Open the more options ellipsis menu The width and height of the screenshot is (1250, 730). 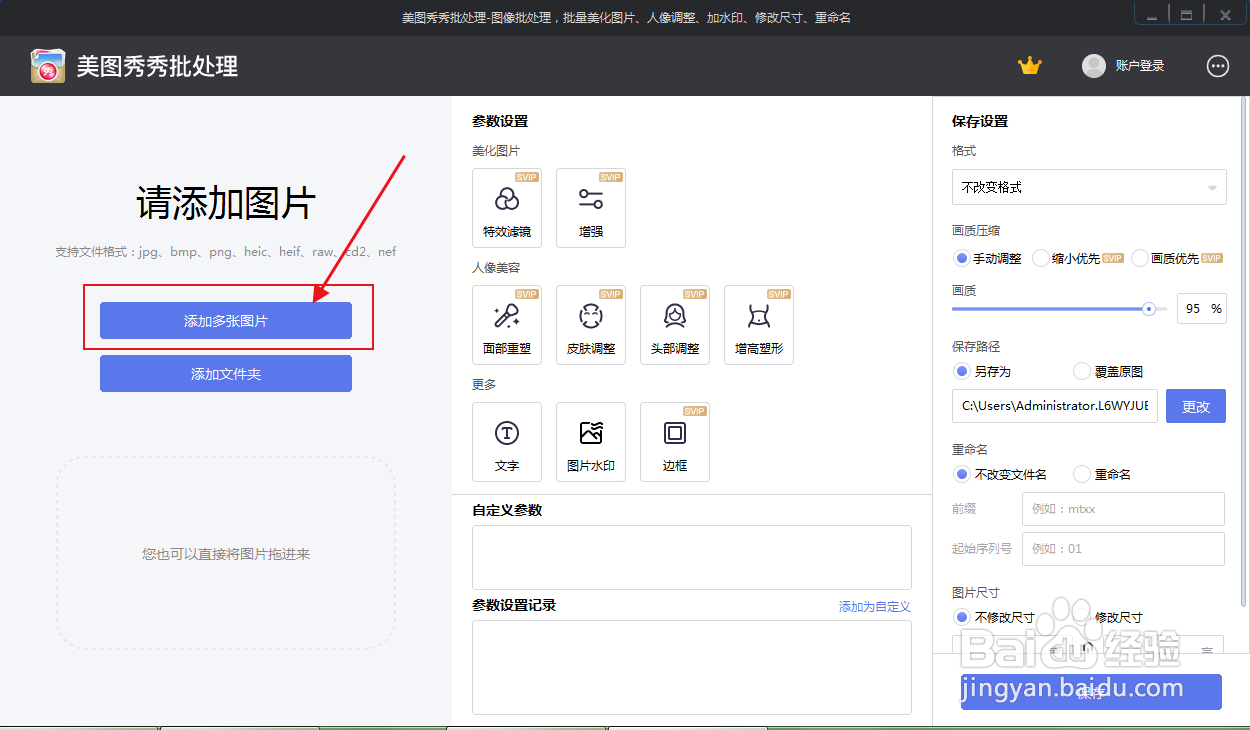[x=1218, y=66]
